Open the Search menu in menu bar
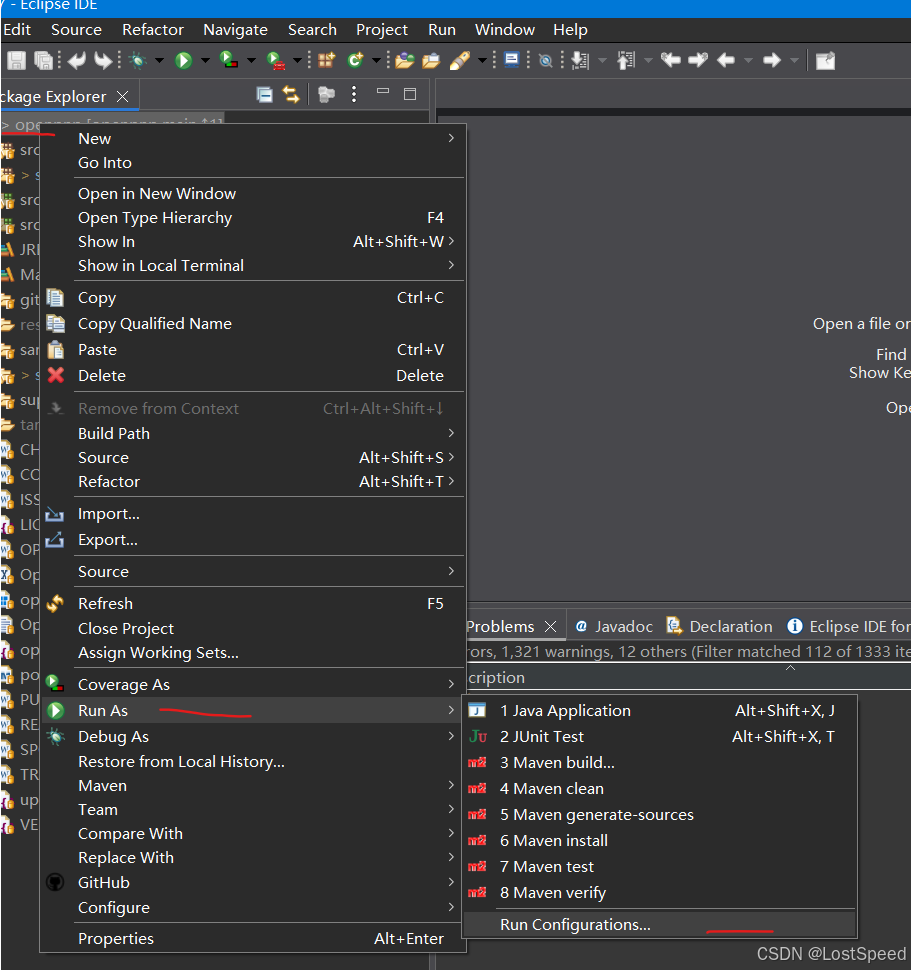Screen dimensions: 911x970 (x=312, y=30)
